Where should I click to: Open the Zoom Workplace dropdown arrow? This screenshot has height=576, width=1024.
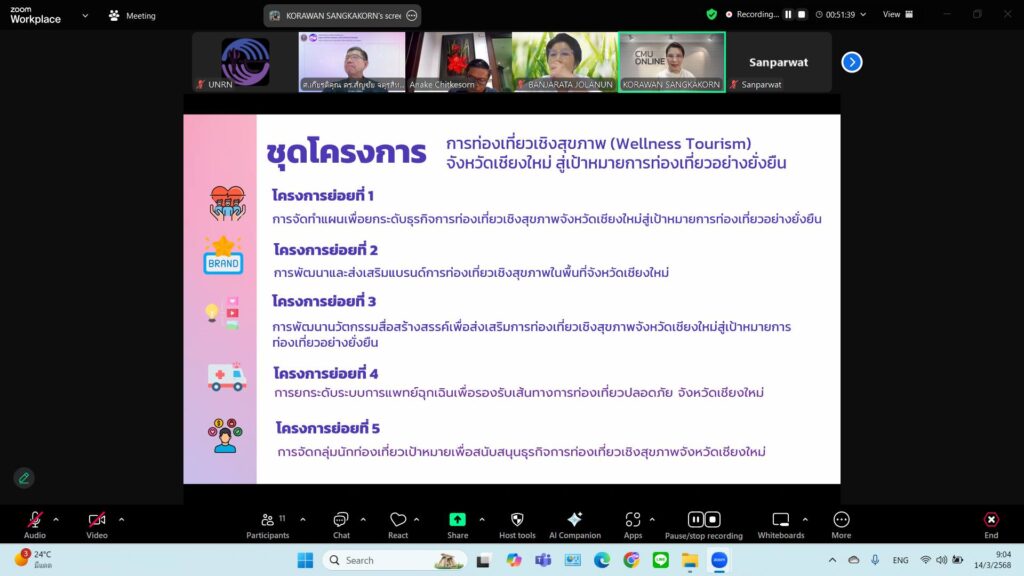coord(84,16)
